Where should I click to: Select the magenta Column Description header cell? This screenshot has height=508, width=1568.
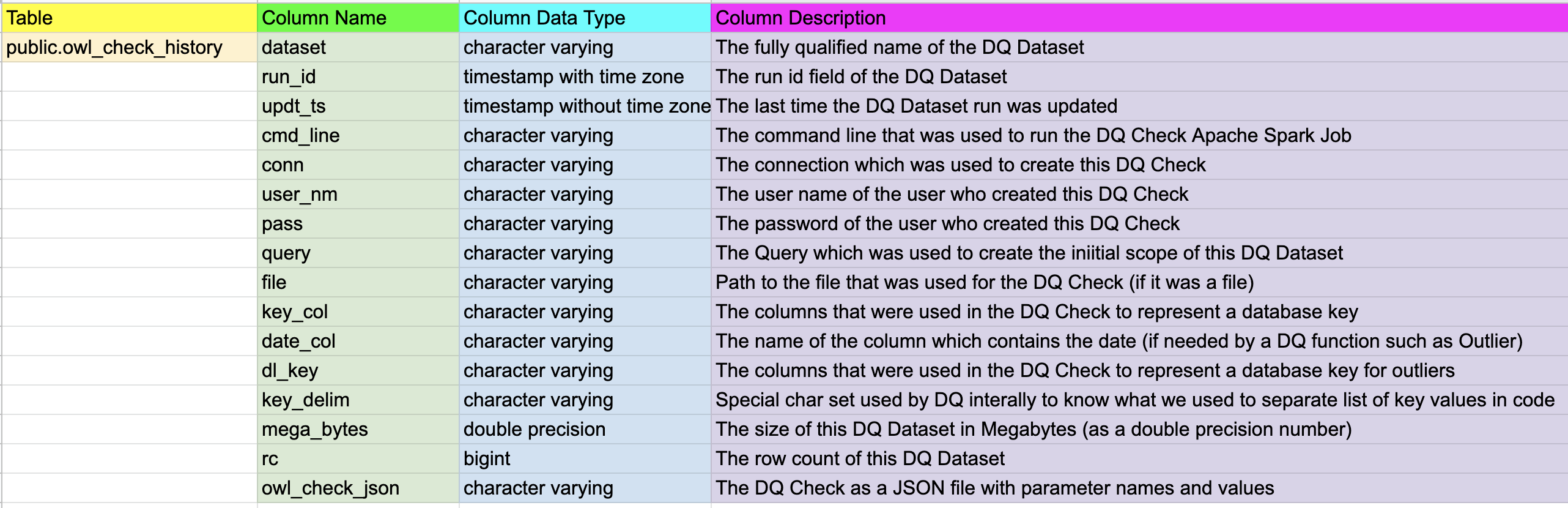click(1139, 18)
